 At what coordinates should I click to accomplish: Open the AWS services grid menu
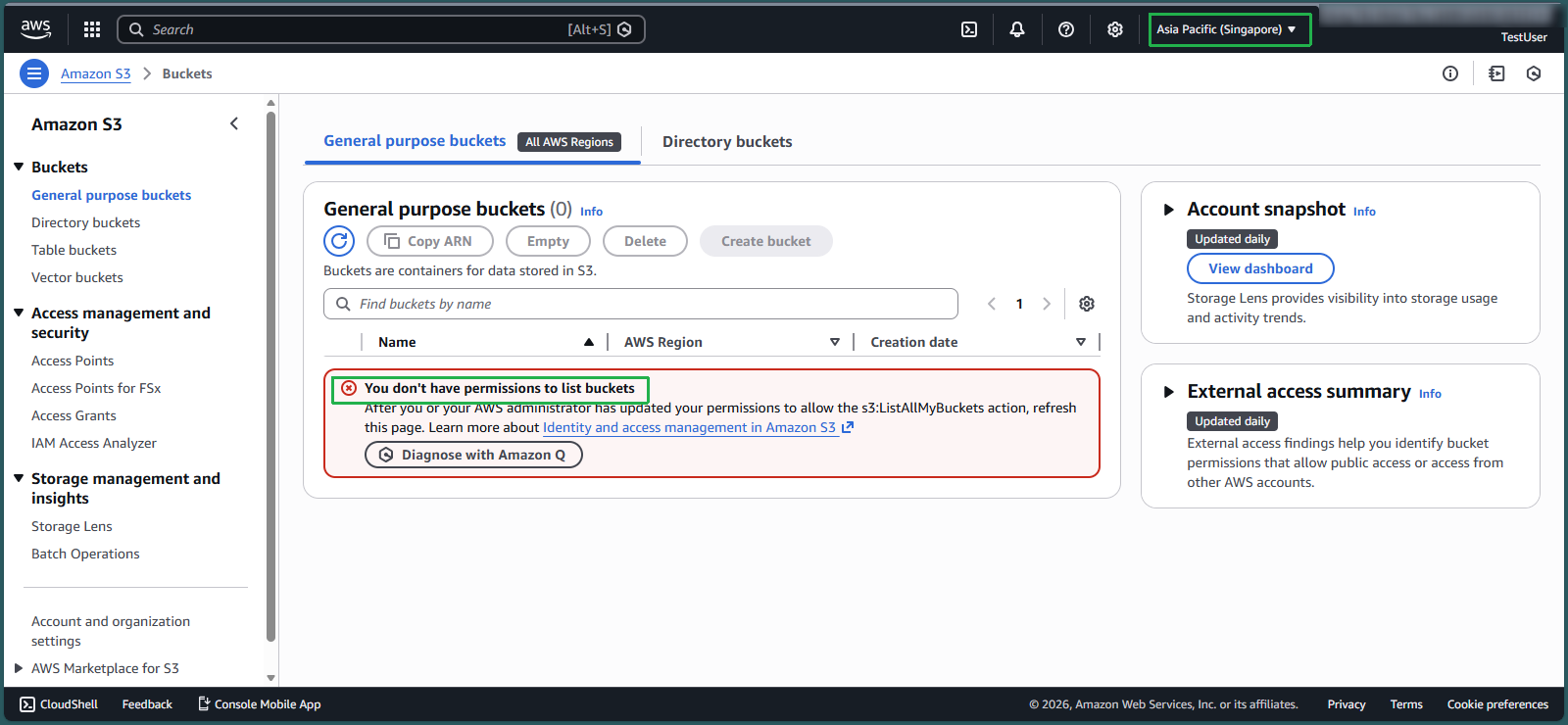click(x=92, y=29)
